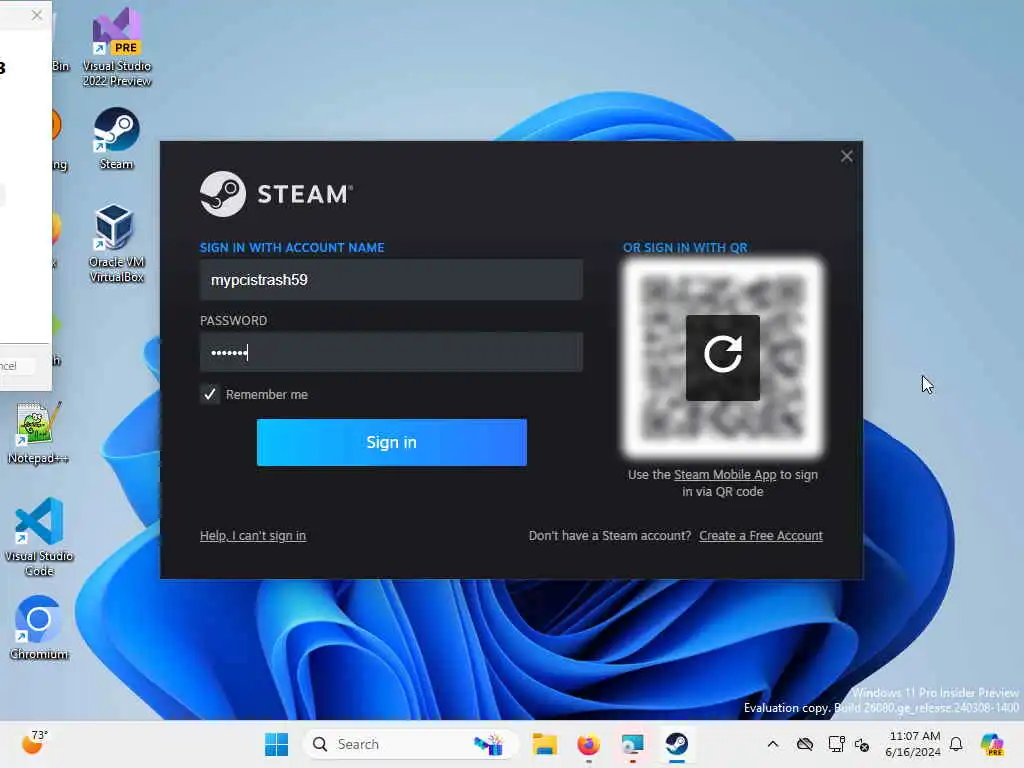Screen dimensions: 1024x768
Task: Select Visual Studio Code desktop icon
Action: (x=39, y=537)
